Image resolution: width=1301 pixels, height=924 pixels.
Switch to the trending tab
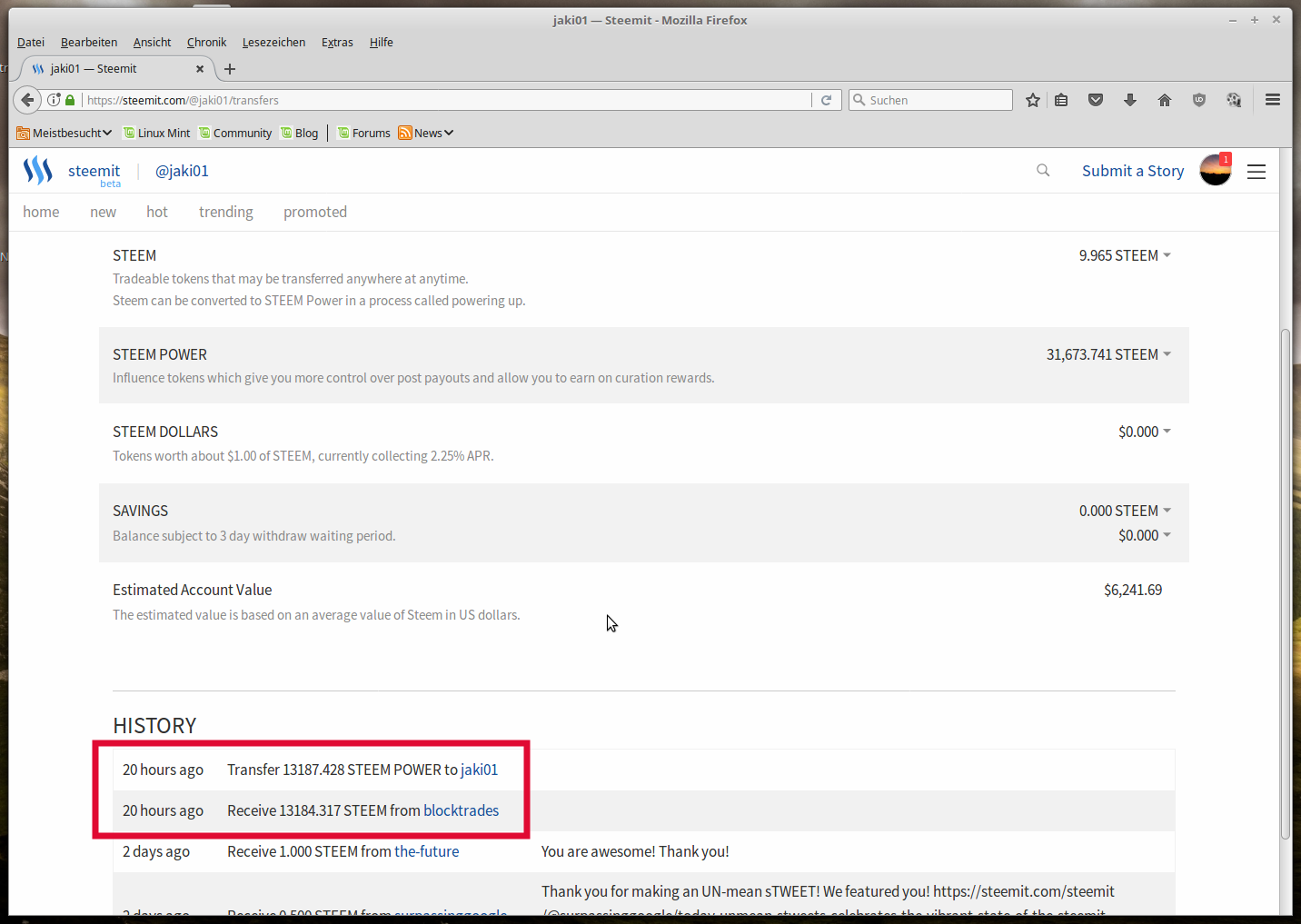tap(226, 212)
